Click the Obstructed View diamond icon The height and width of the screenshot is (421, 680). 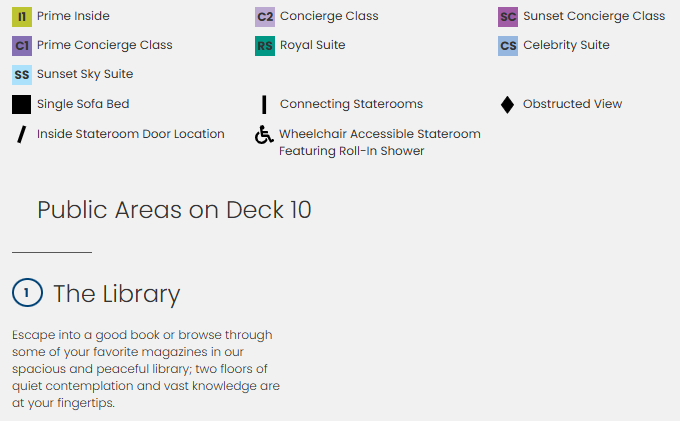coord(507,104)
